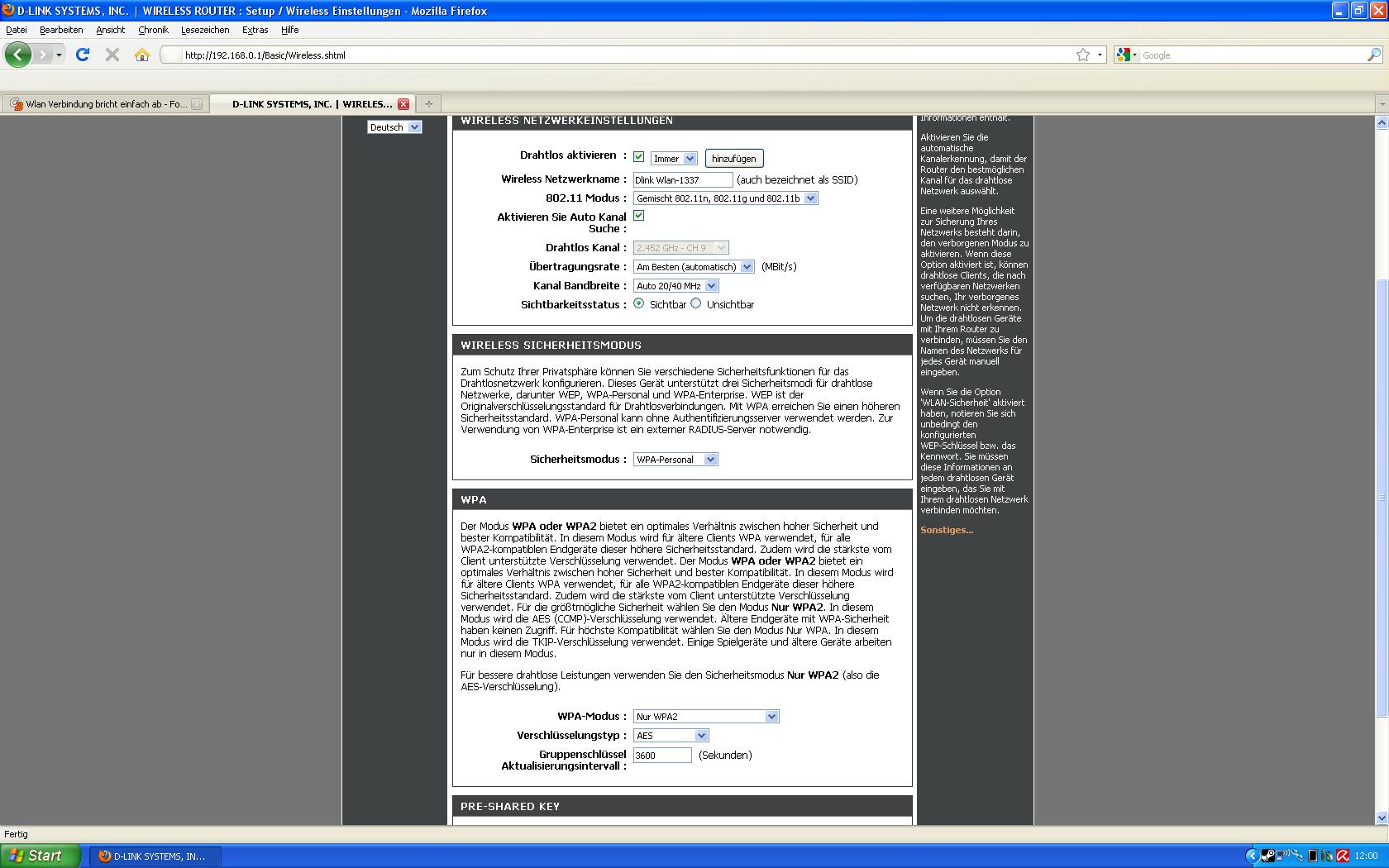The image size is (1389, 868).
Task: Click the page scrollbar up arrow
Action: (x=1382, y=123)
